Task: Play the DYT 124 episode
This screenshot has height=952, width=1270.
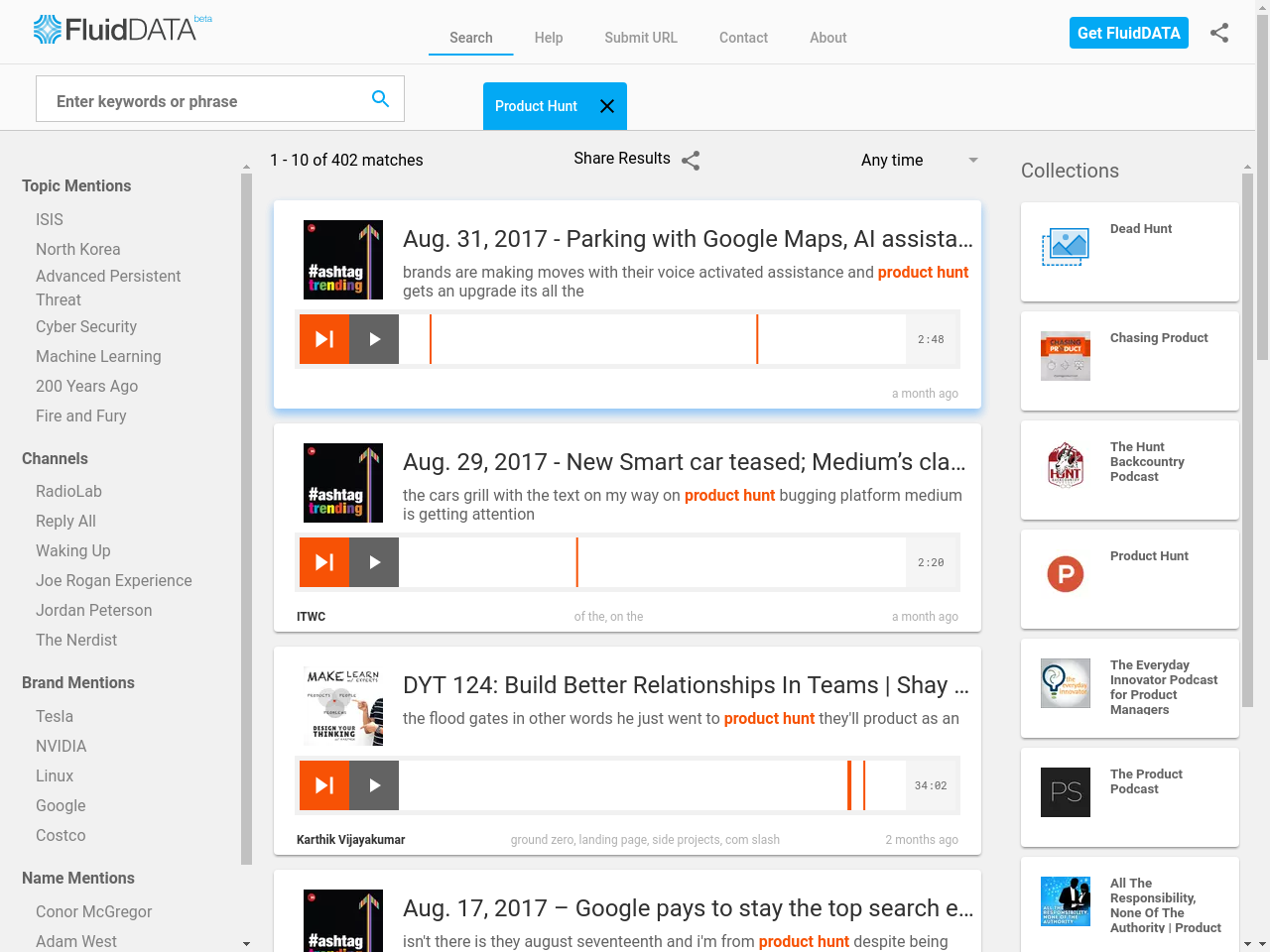Action: coord(374,785)
